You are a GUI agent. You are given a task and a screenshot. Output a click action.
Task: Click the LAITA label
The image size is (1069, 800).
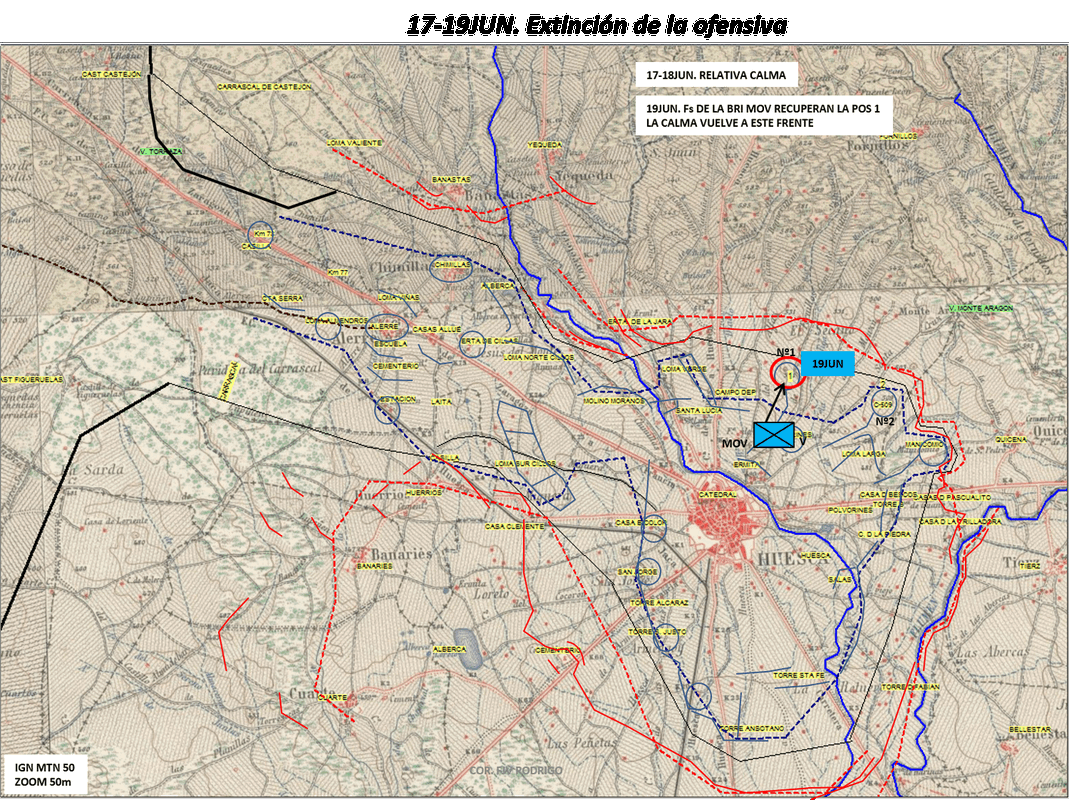[x=441, y=402]
